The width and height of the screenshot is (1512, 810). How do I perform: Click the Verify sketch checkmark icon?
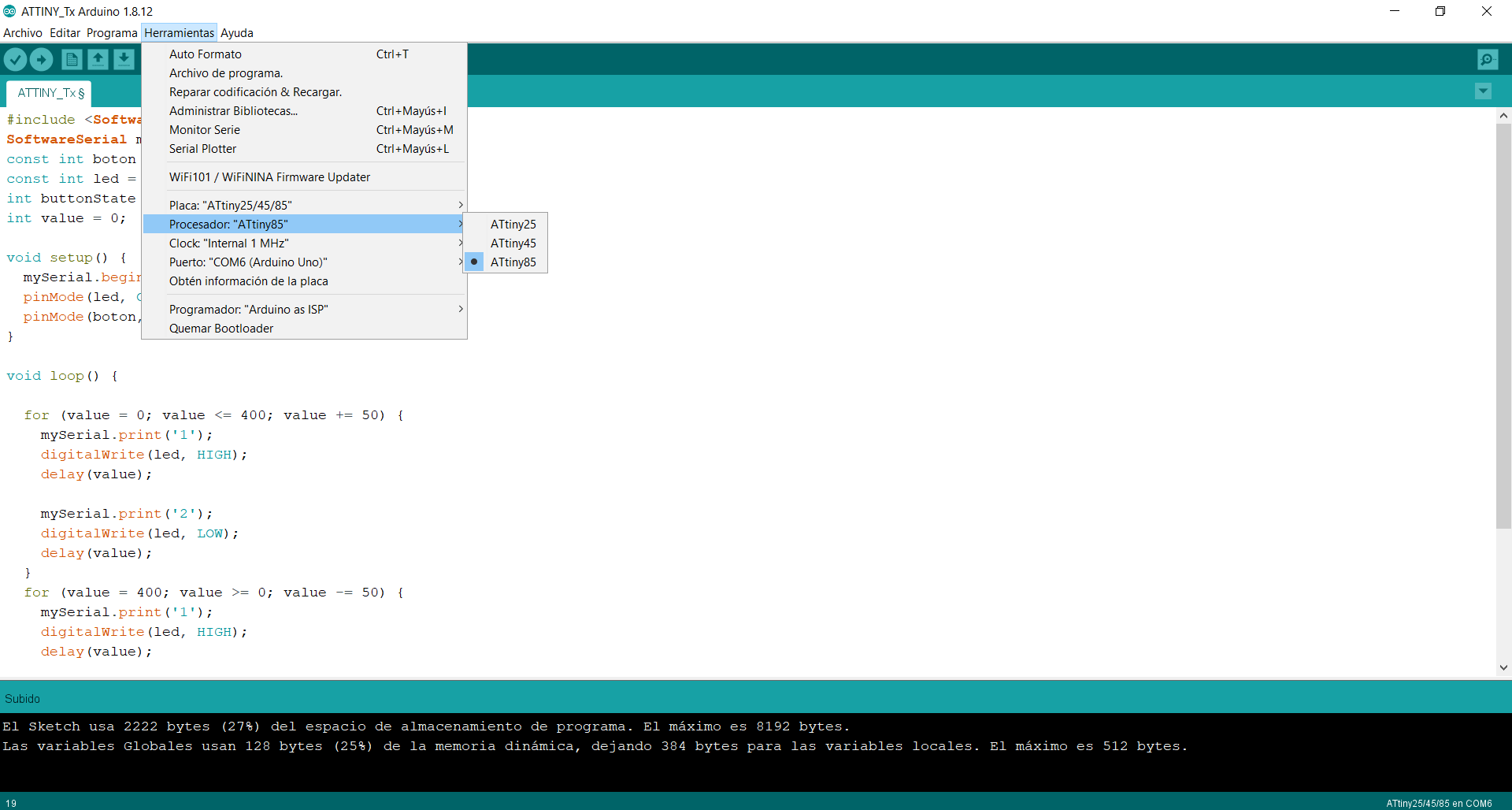(x=16, y=59)
